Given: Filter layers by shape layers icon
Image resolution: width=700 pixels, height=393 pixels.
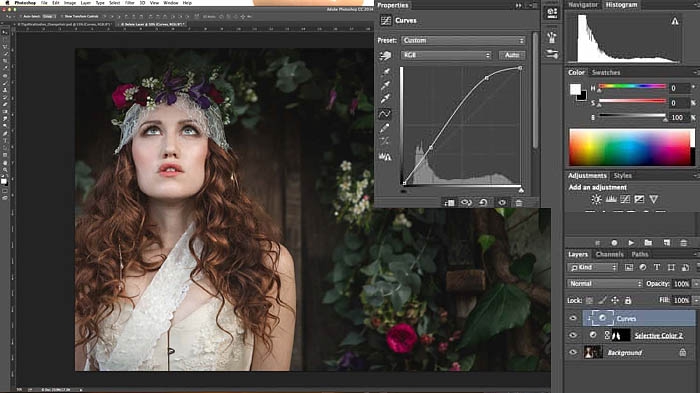Looking at the screenshot, I should click(x=671, y=268).
